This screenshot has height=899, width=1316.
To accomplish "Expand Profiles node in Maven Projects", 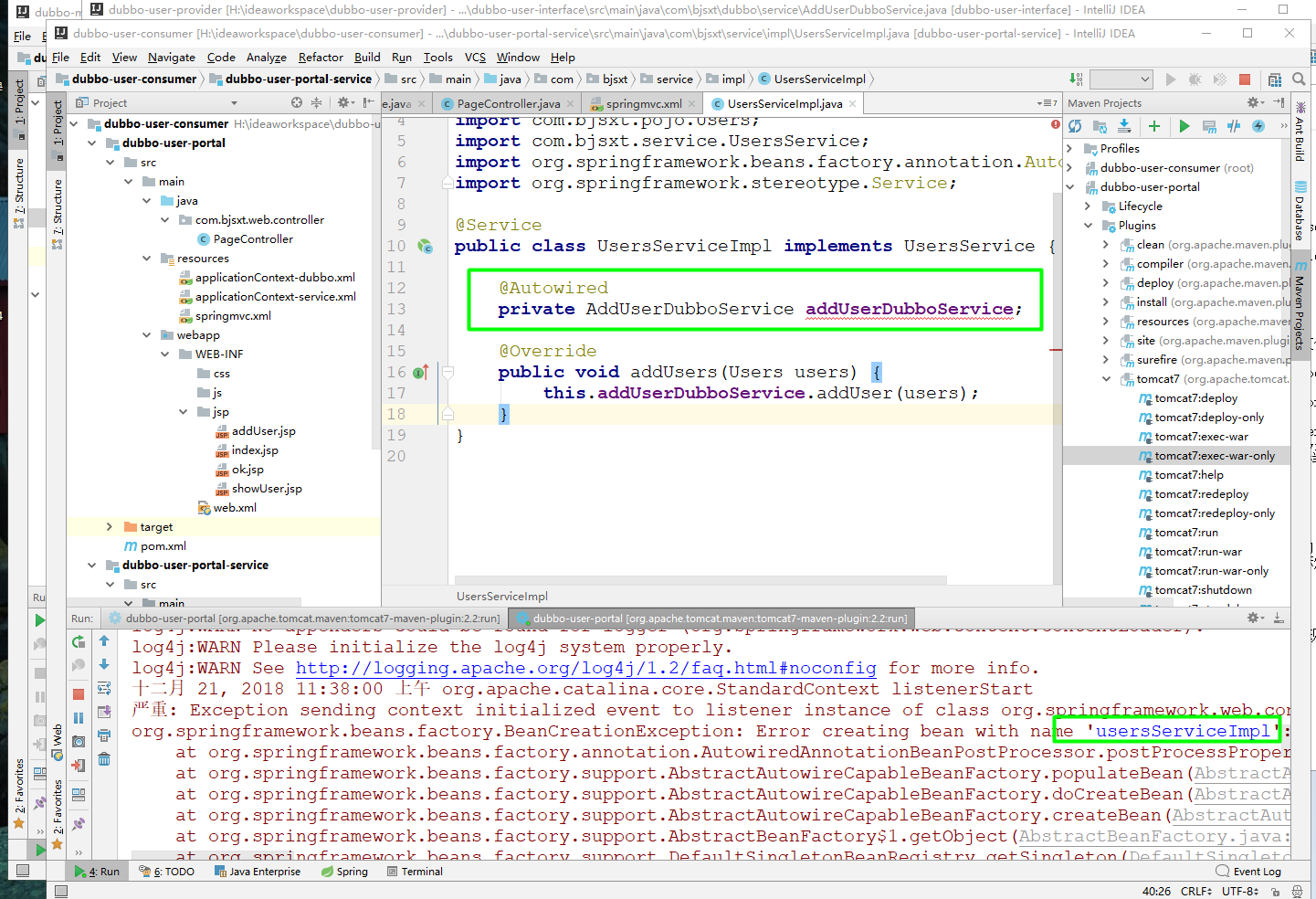I will click(1069, 149).
